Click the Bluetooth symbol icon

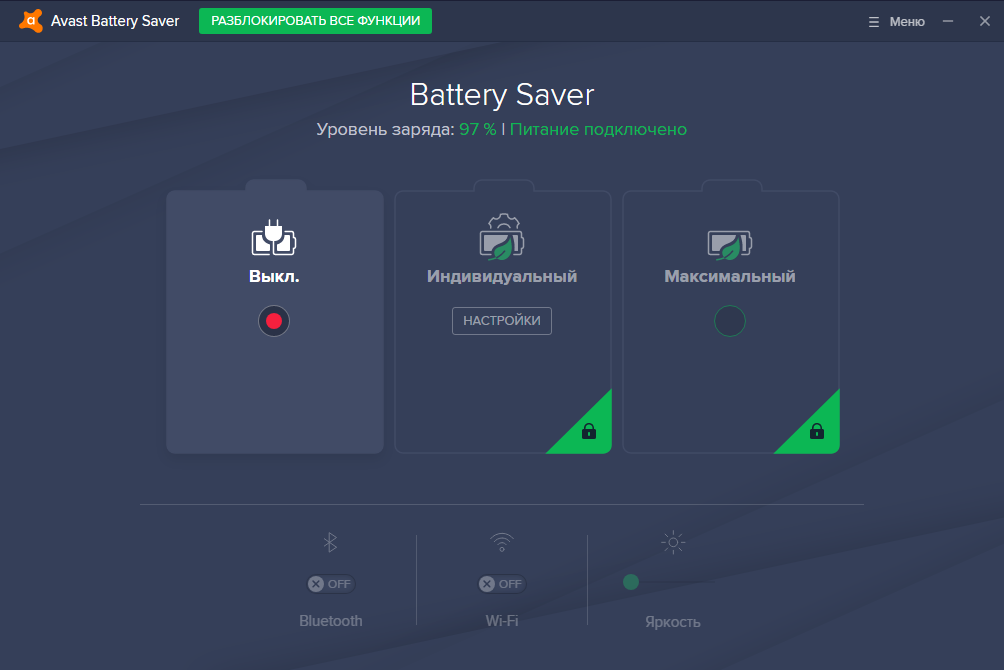(x=330, y=543)
